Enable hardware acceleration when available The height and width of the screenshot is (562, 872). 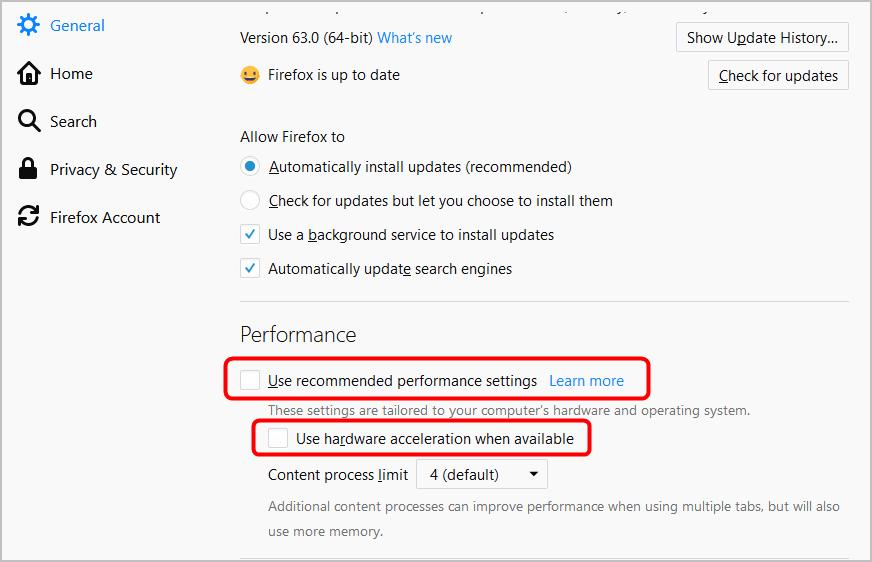pyautogui.click(x=278, y=438)
